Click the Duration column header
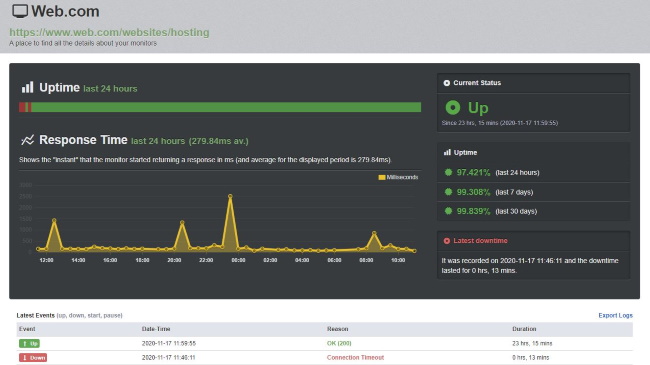This screenshot has width=650, height=365. tap(524, 329)
